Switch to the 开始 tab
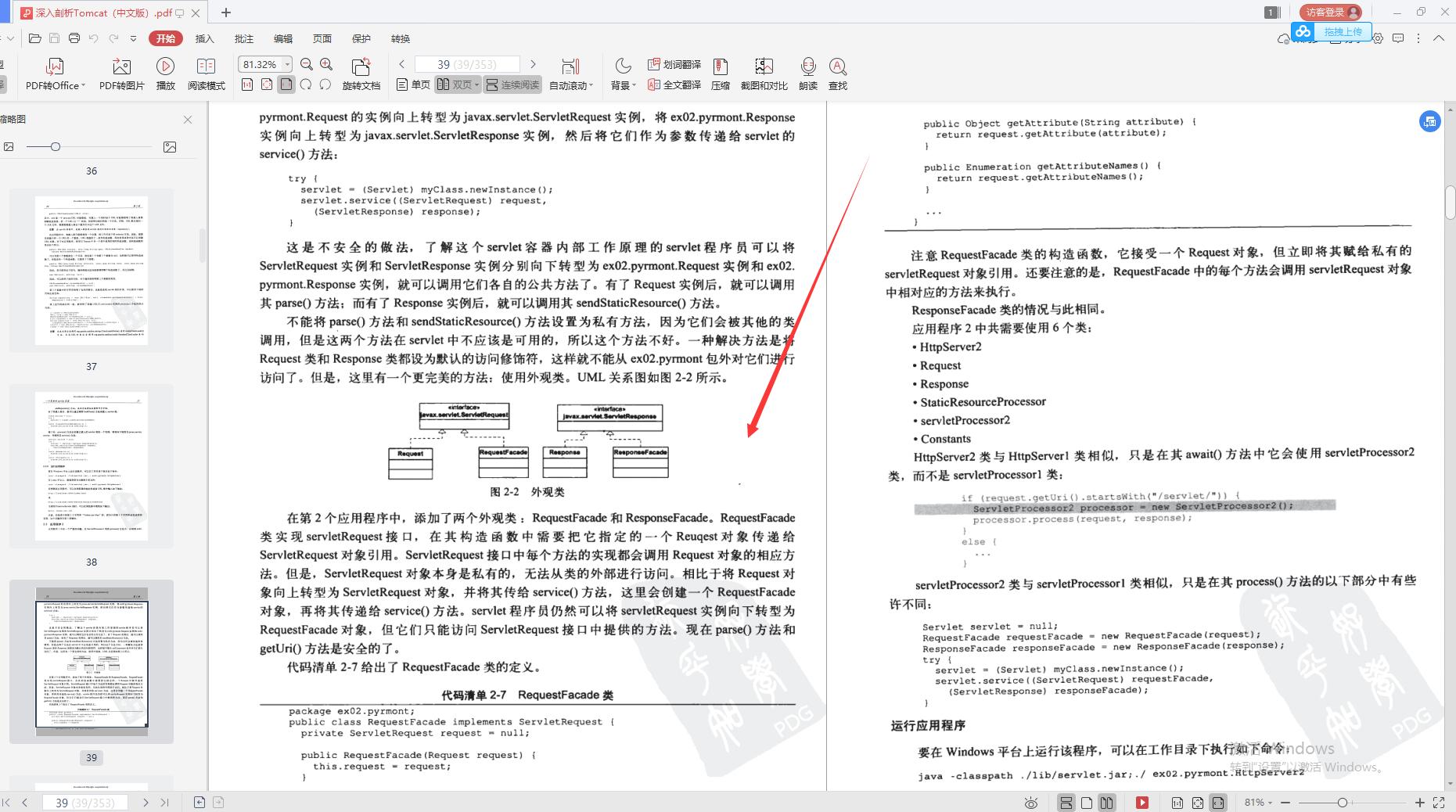1456x812 pixels. (x=166, y=38)
